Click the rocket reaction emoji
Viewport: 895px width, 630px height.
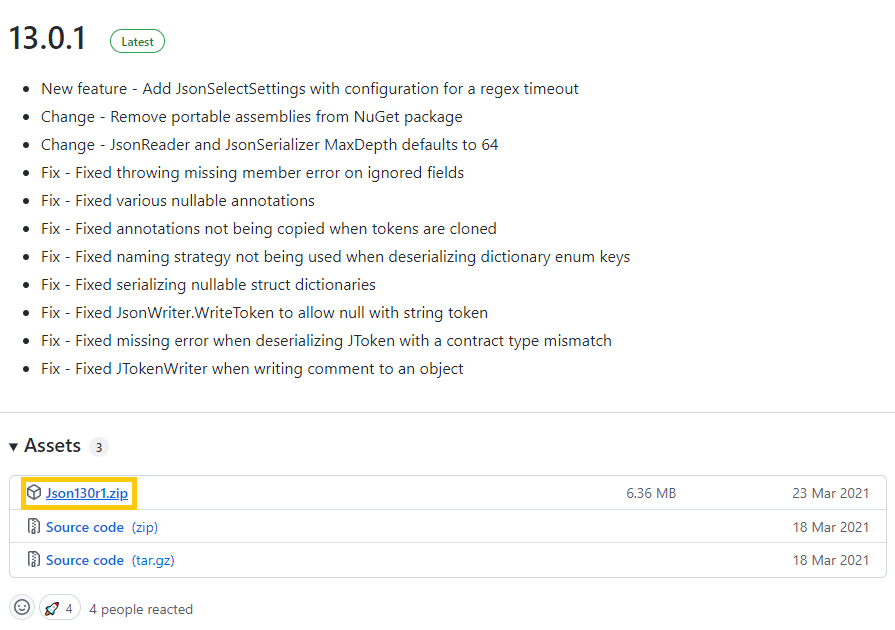pos(52,608)
